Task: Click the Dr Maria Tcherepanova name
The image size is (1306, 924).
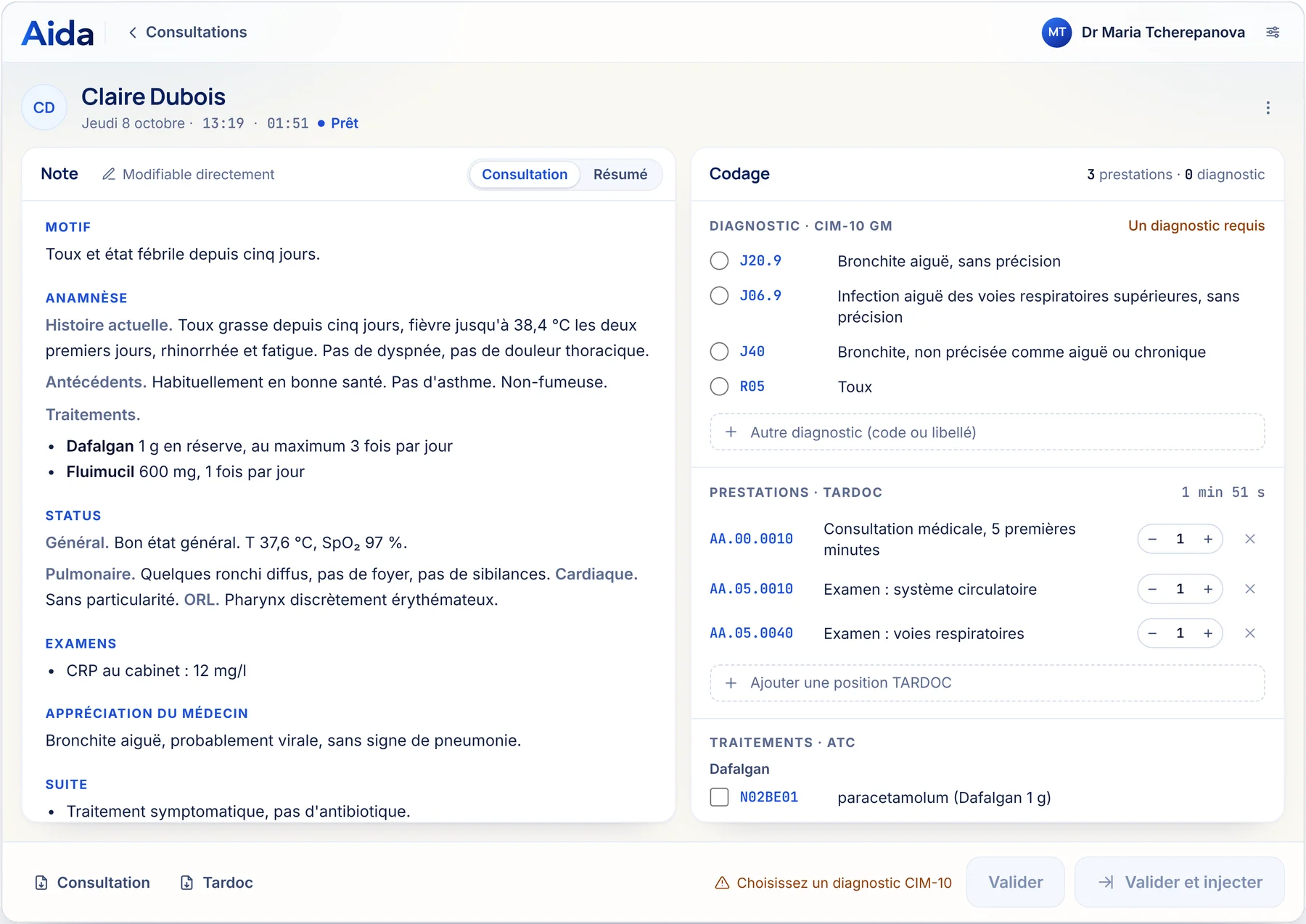Action: pyautogui.click(x=1163, y=32)
